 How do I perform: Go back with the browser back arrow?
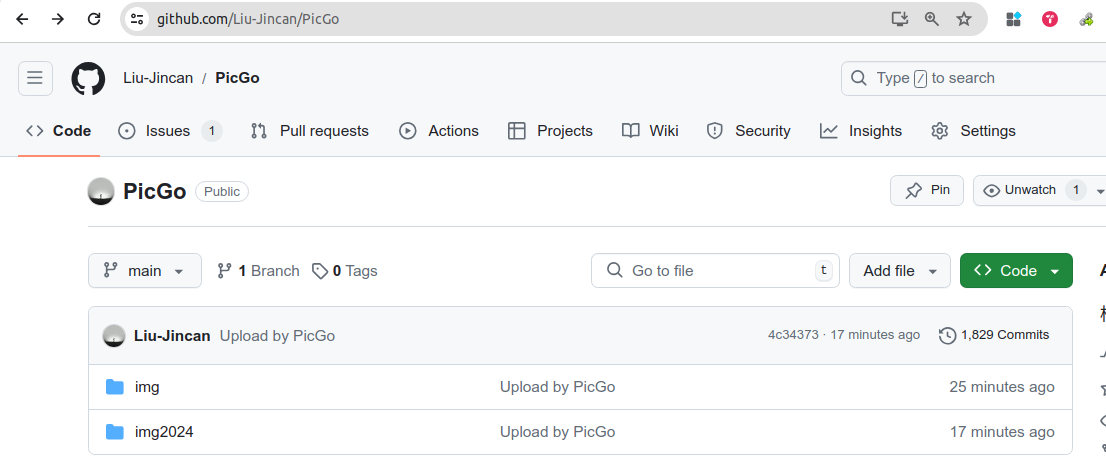coord(23,19)
